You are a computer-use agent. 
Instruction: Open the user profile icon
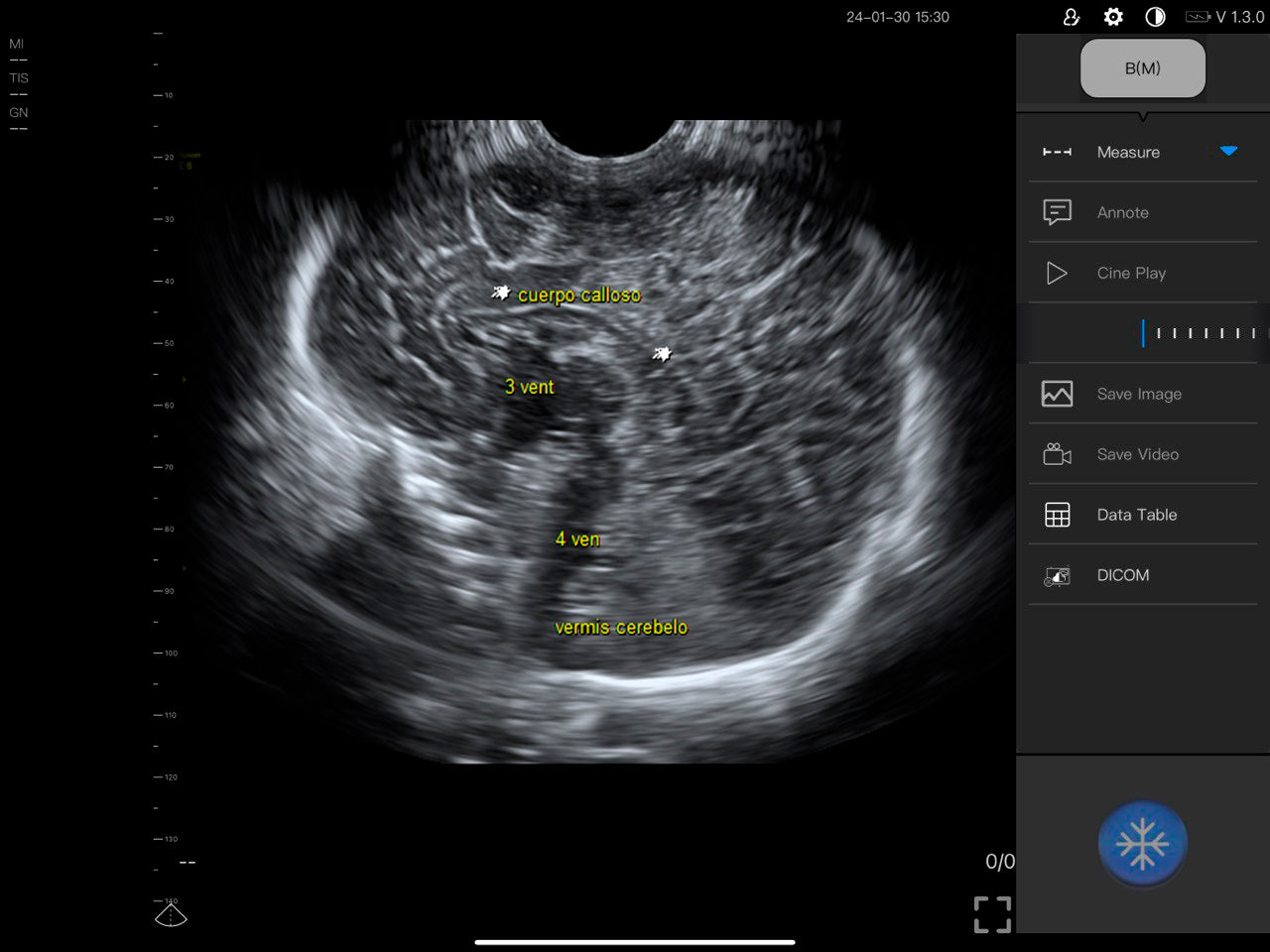(x=1071, y=17)
